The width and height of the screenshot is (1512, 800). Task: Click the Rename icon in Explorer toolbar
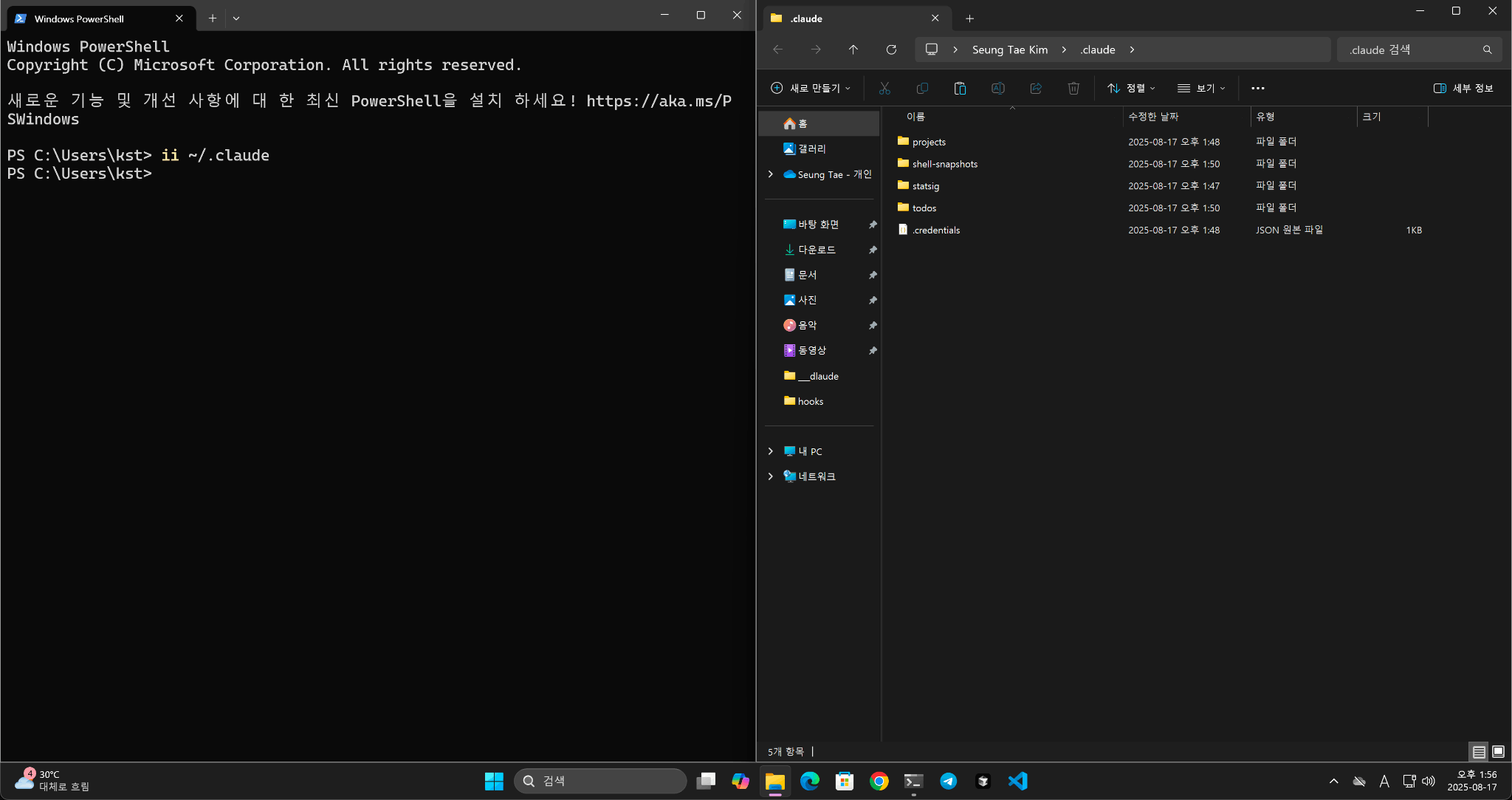point(997,89)
